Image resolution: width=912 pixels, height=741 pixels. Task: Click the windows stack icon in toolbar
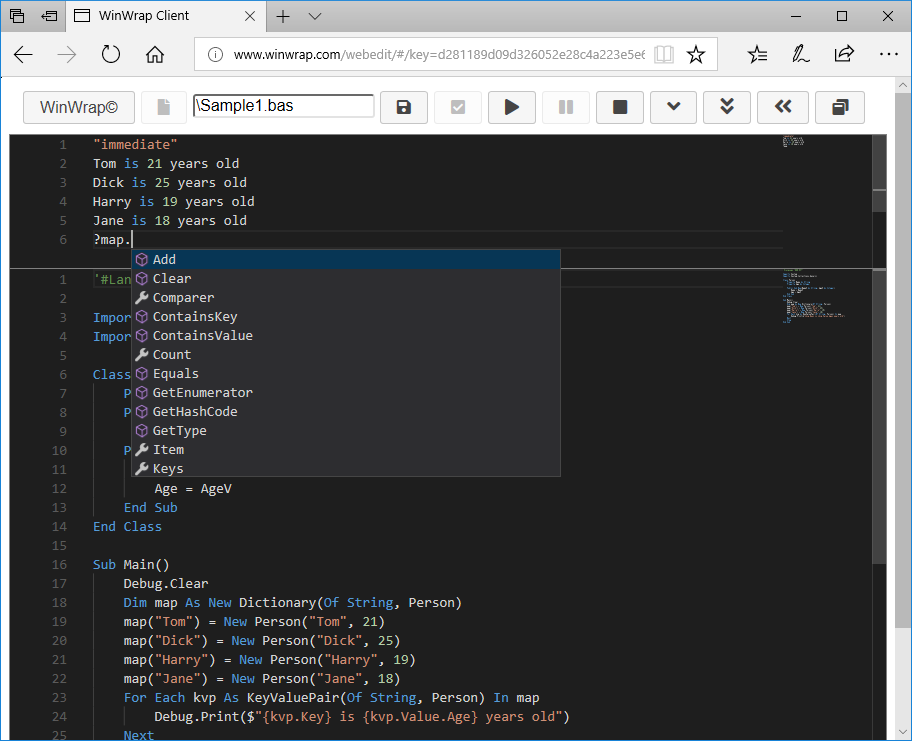840,107
